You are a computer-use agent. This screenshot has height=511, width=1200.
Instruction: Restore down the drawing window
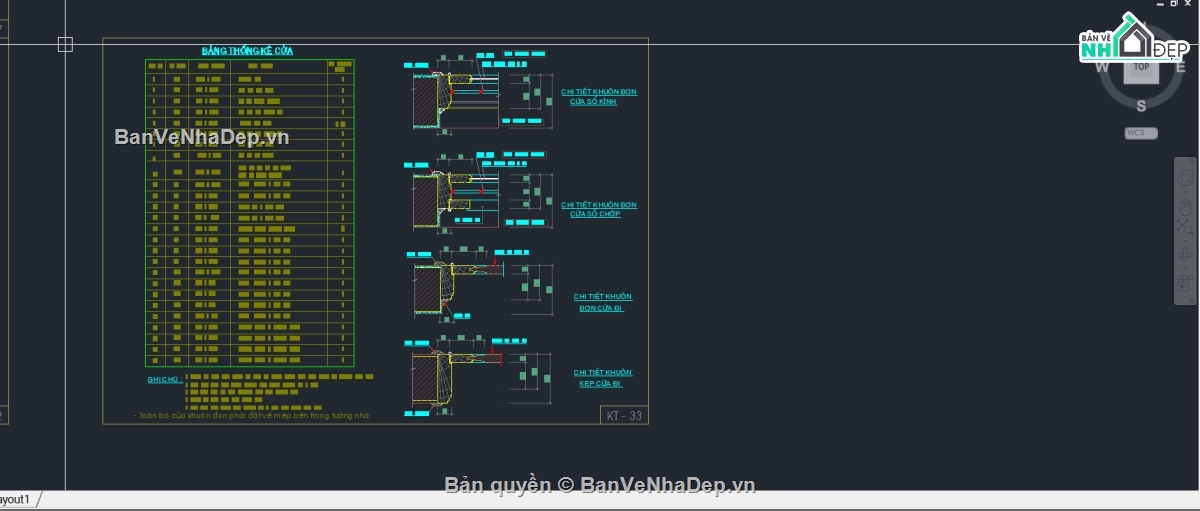coord(1176,3)
